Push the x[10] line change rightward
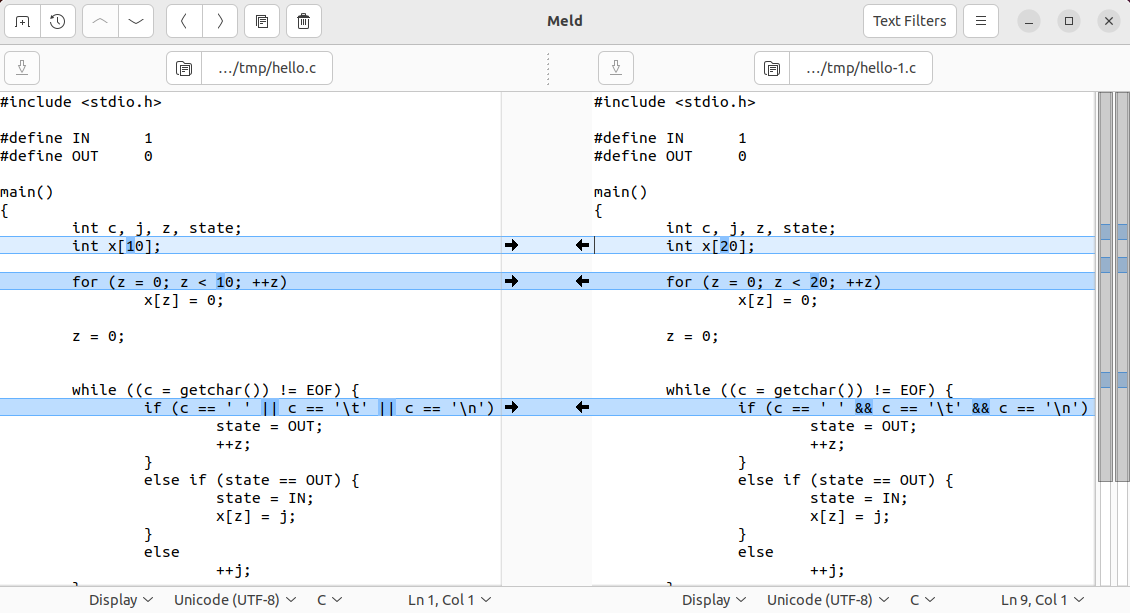 click(512, 244)
